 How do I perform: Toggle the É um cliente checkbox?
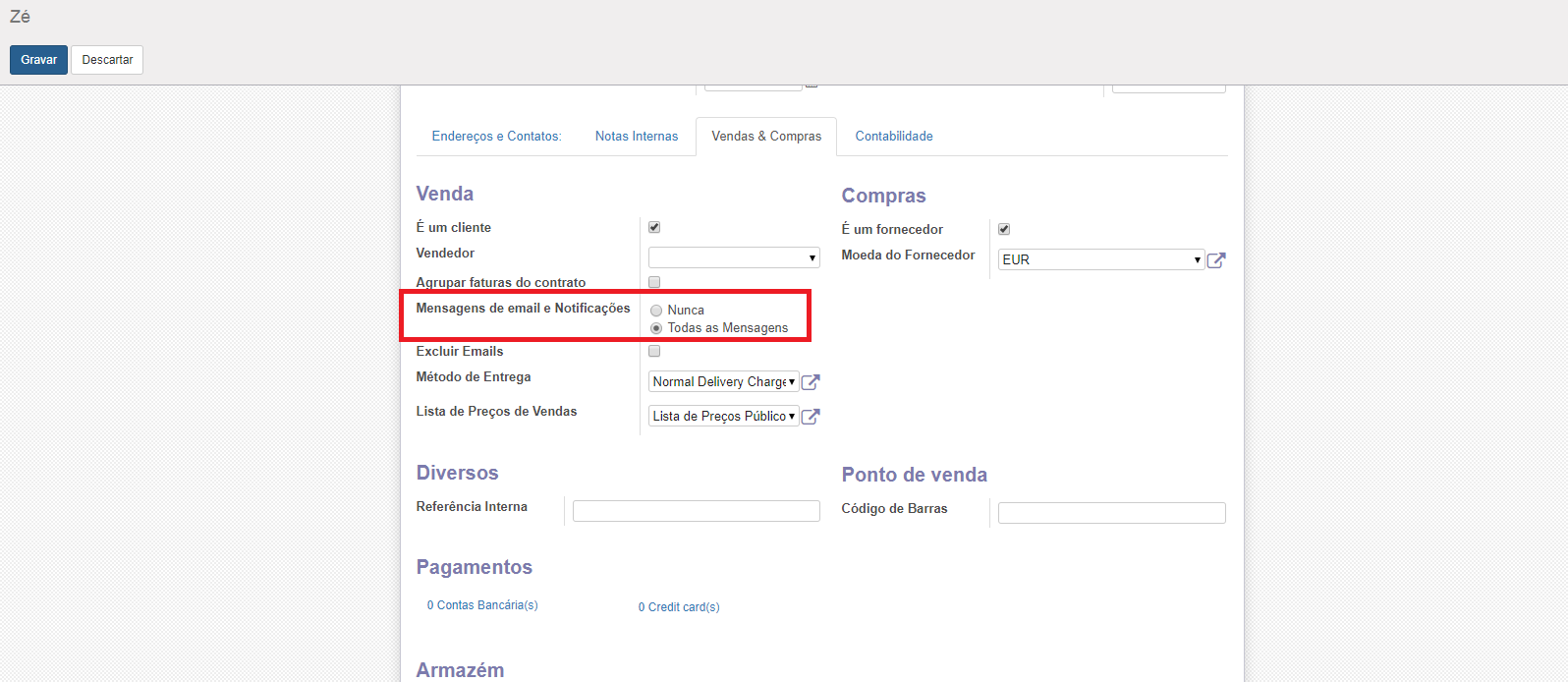(x=654, y=227)
